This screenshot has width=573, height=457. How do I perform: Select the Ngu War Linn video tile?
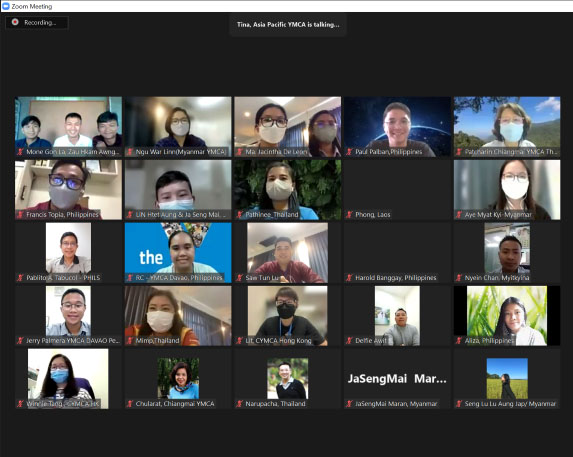[x=178, y=127]
